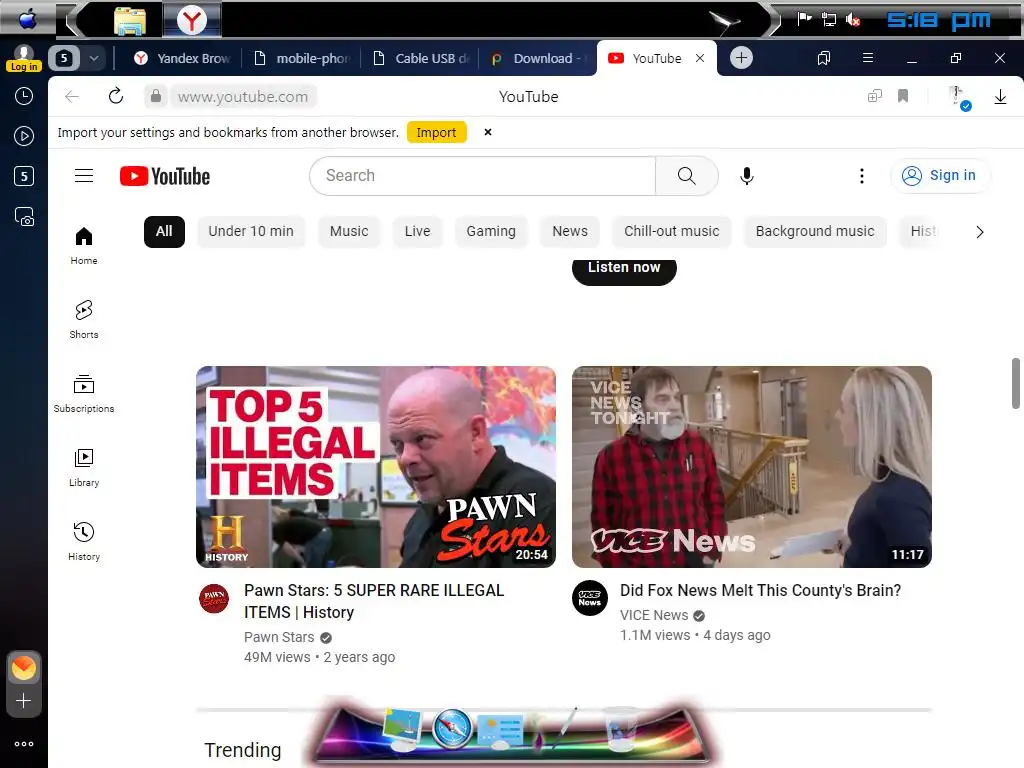The width and height of the screenshot is (1024, 768).
Task: Open the video player sidebar icon
Action: click(x=24, y=136)
